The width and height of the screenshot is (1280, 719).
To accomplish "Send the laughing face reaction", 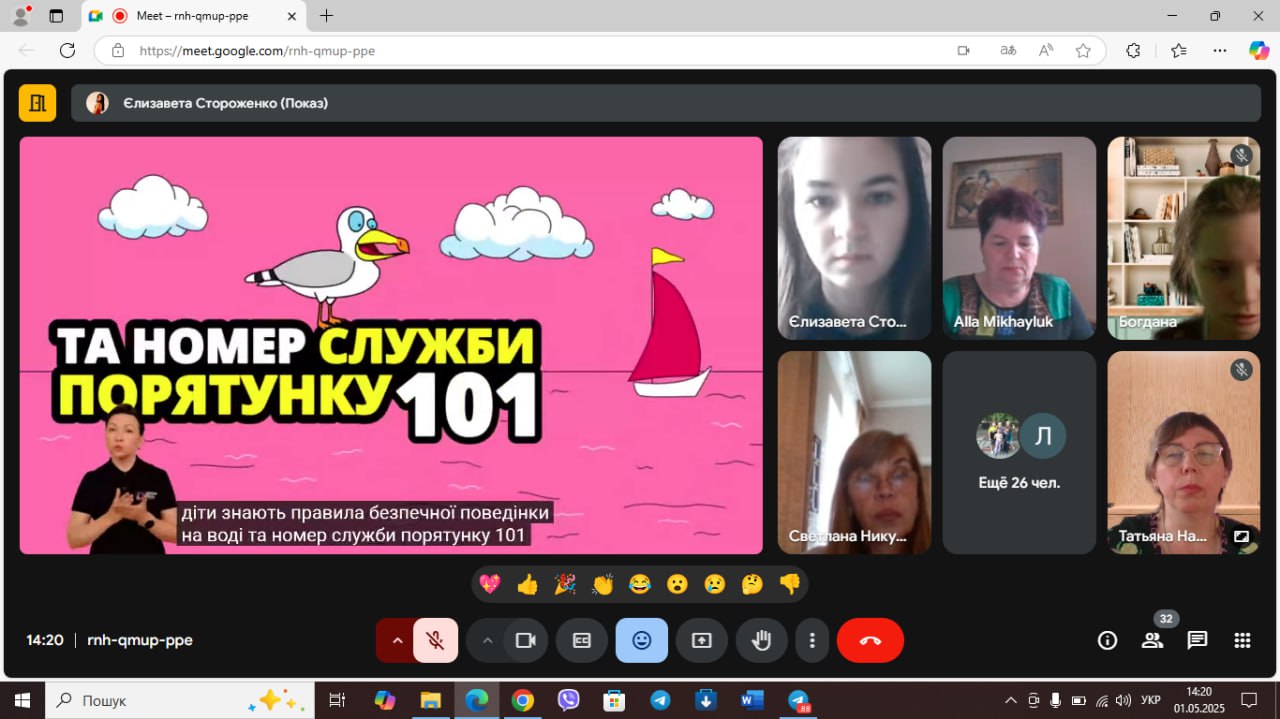I will tap(640, 584).
